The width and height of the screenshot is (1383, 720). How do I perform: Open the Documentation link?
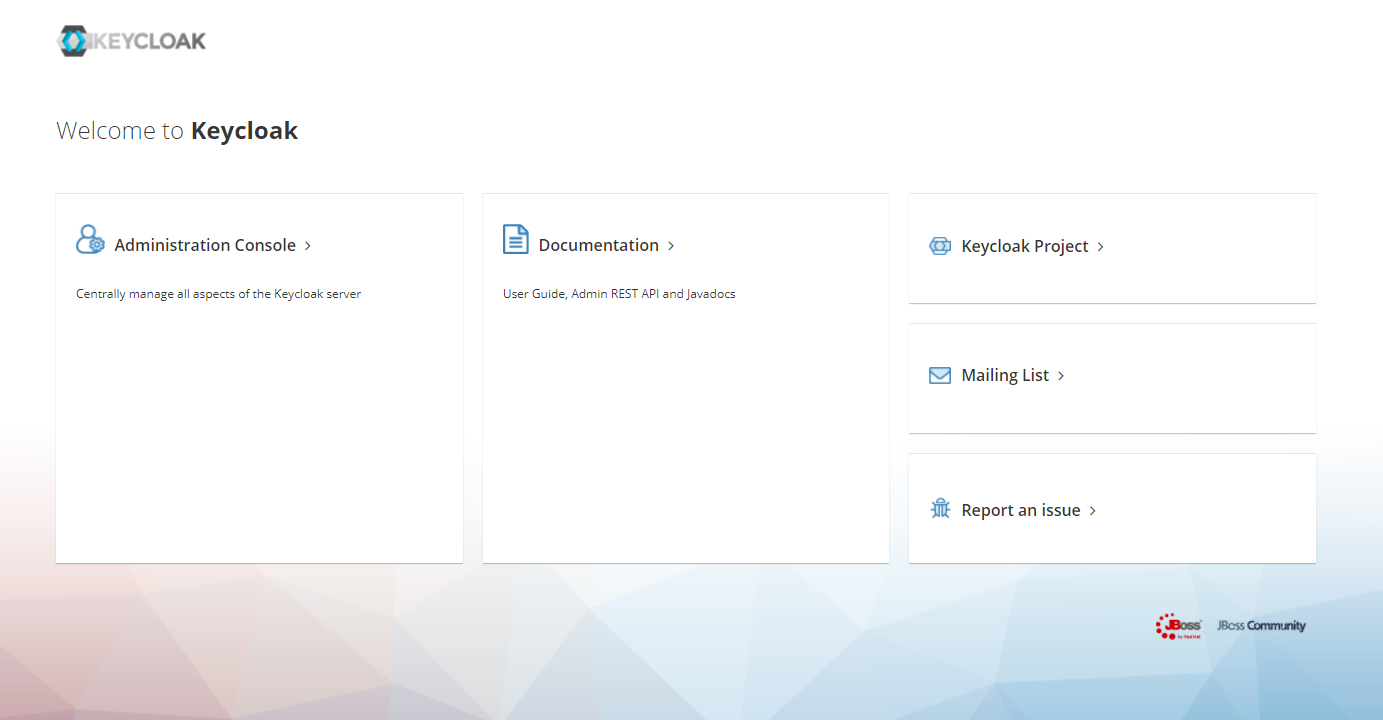click(x=598, y=245)
